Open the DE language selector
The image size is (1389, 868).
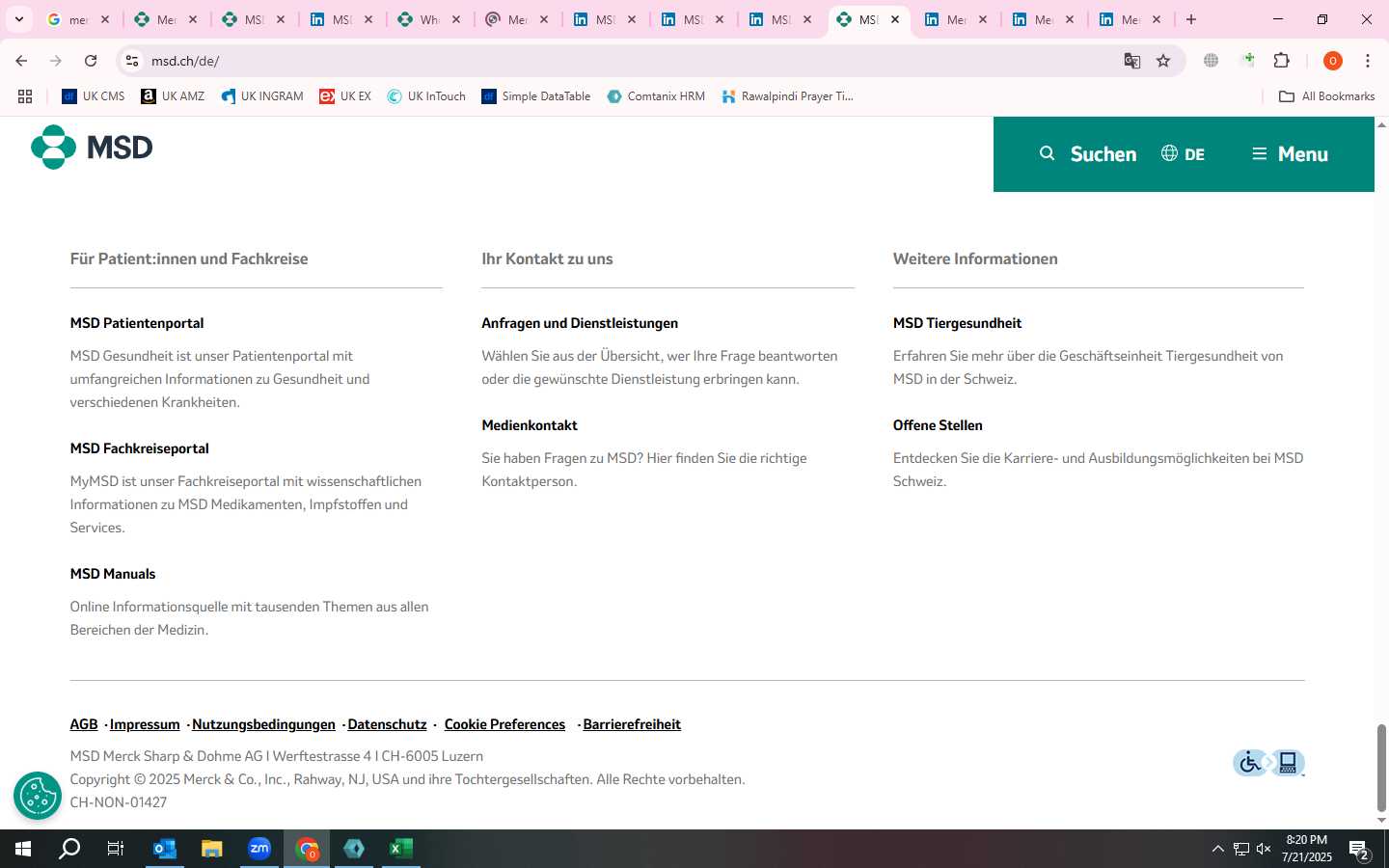click(x=1183, y=154)
